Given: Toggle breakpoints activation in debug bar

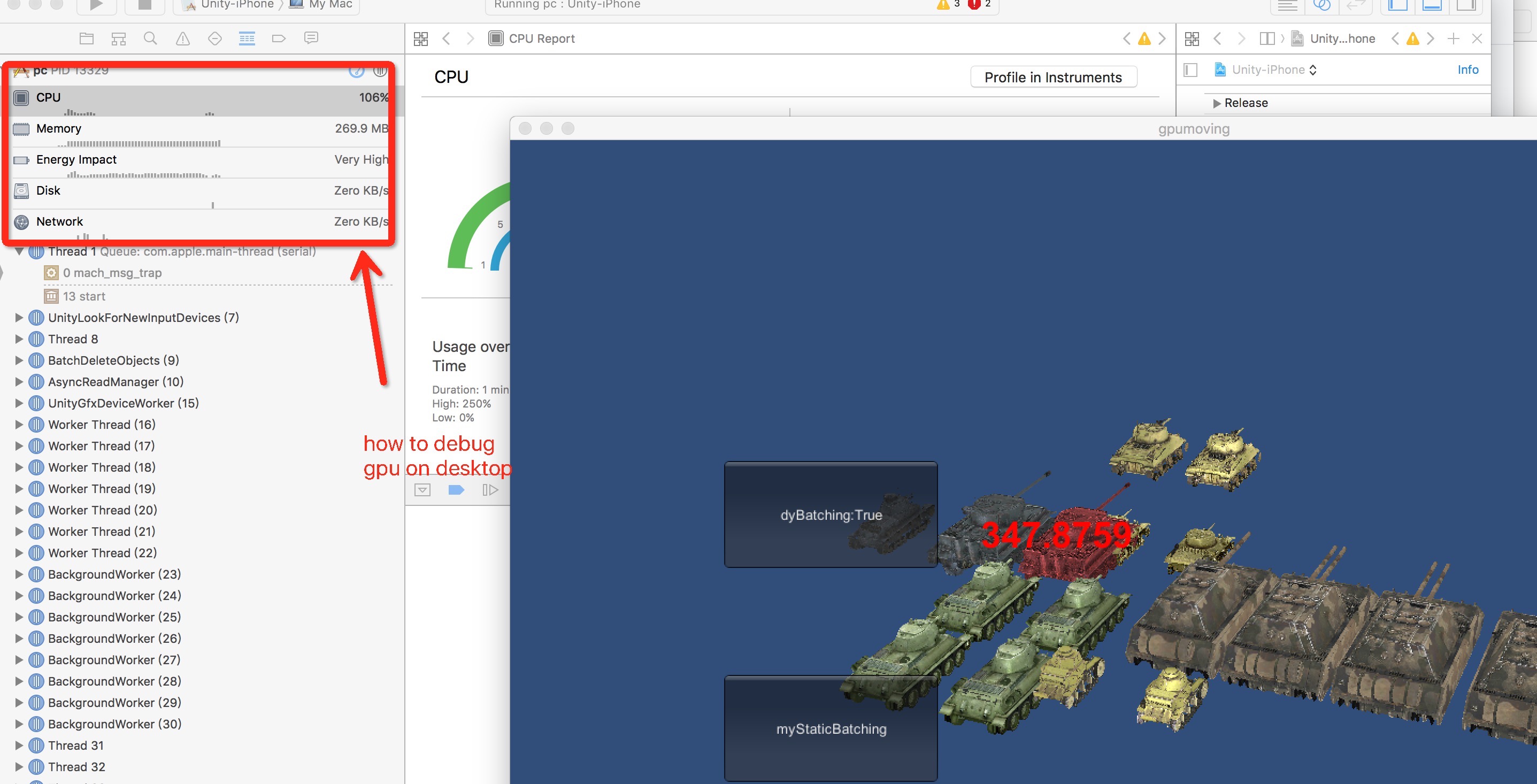Looking at the screenshot, I should pos(456,490).
